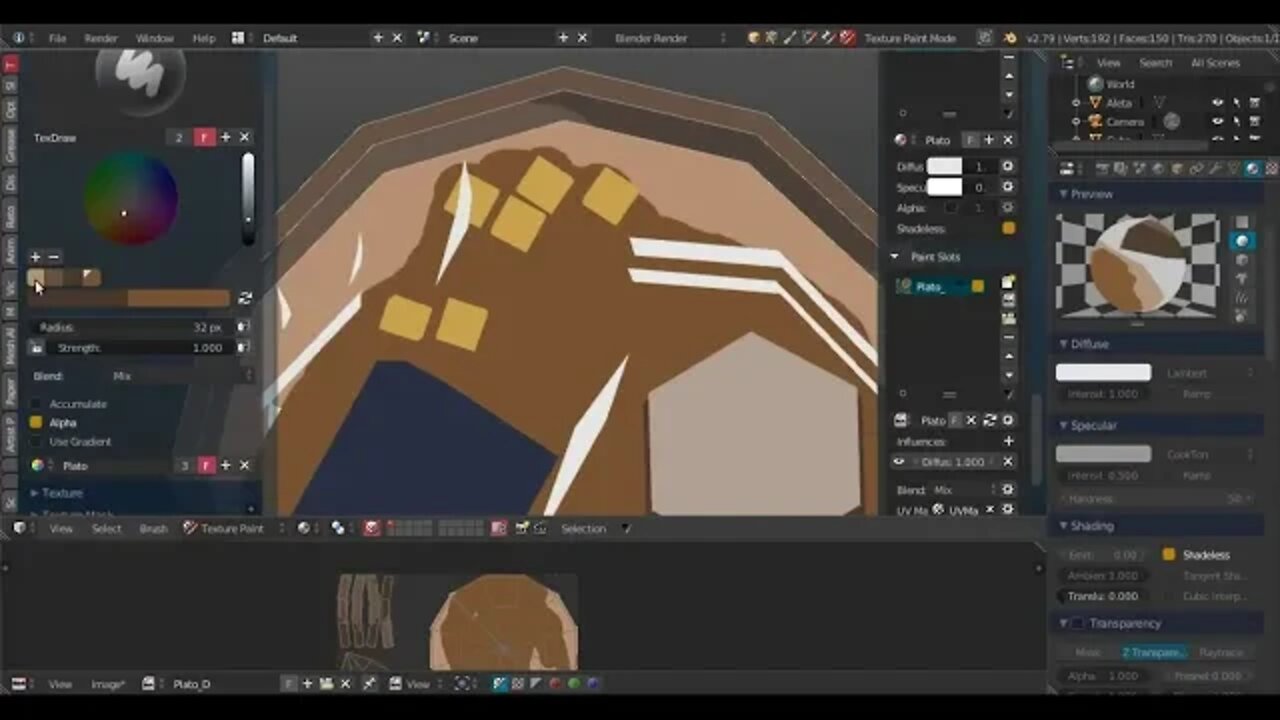Screen dimensions: 1280x720
Task: Open the Brush menu in viewport header
Action: point(153,529)
